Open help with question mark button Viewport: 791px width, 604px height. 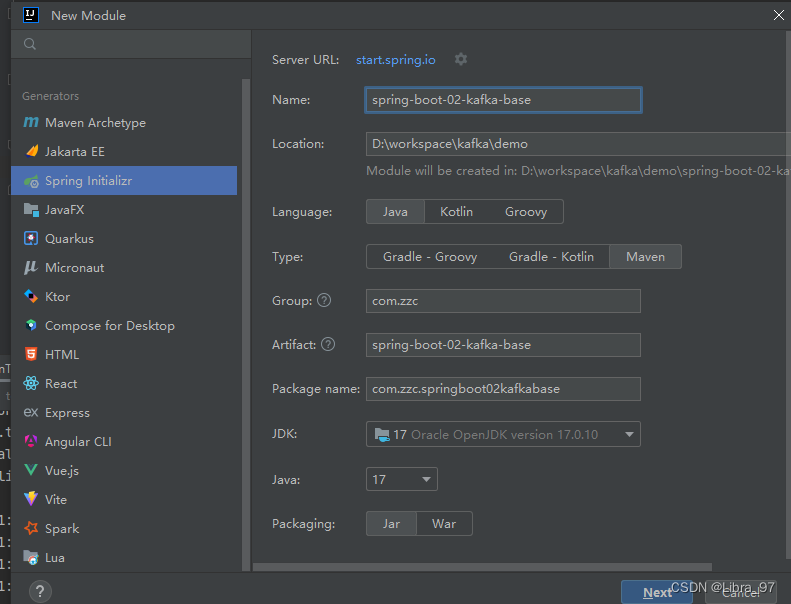(x=40, y=591)
